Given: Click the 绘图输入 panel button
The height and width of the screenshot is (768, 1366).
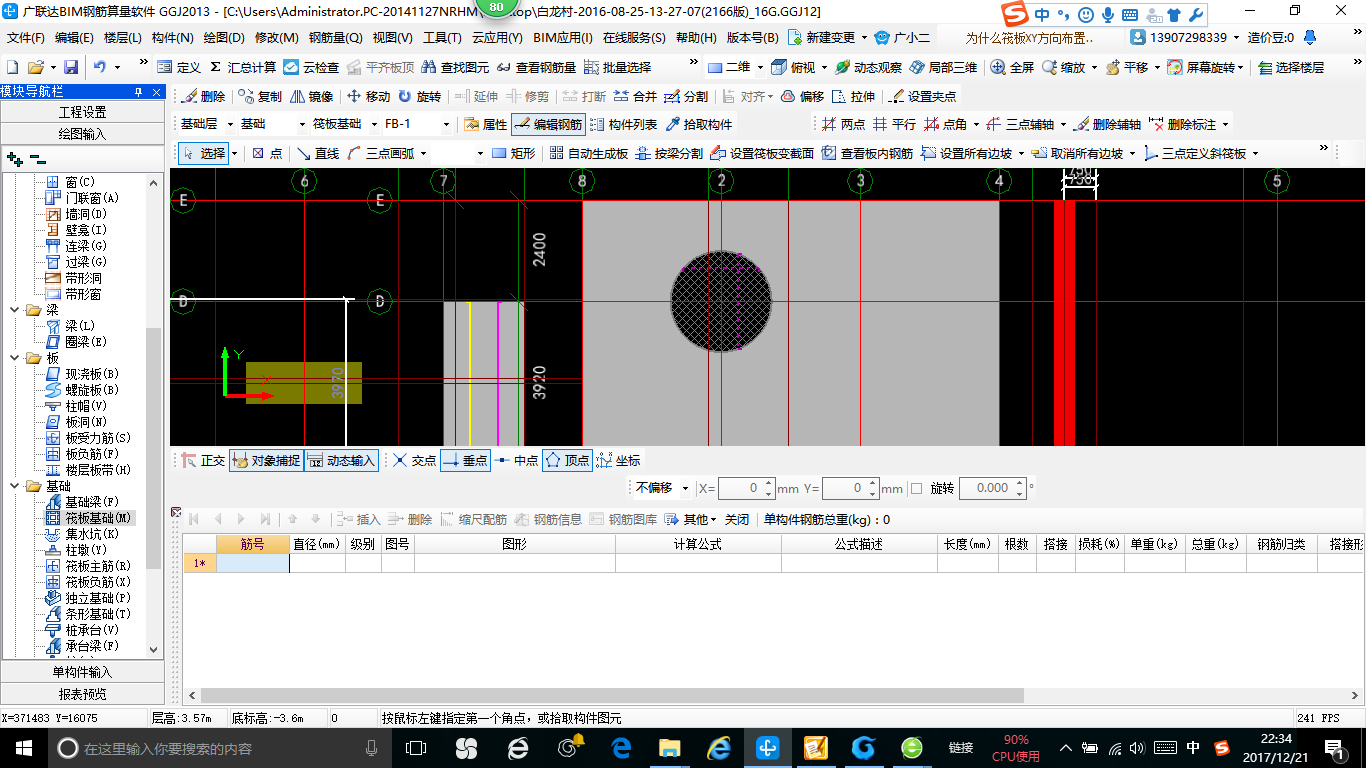Looking at the screenshot, I should coord(82,134).
